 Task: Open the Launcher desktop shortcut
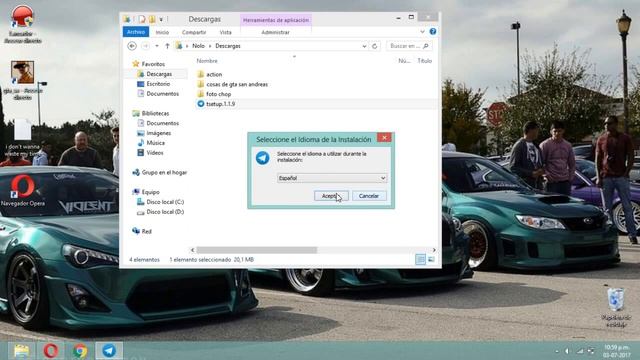(x=22, y=24)
